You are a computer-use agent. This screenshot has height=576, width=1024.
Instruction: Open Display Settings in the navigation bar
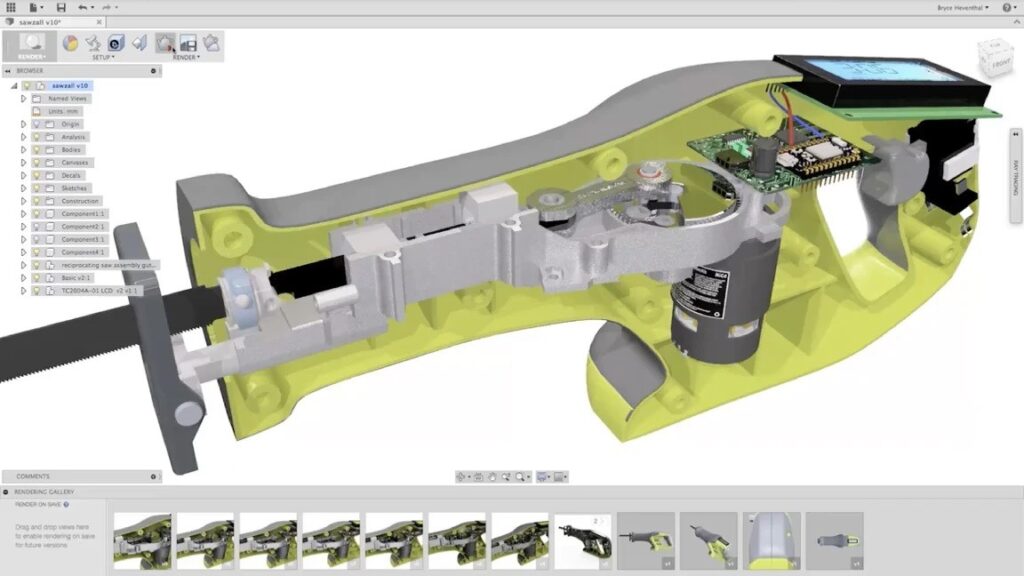[x=541, y=477]
